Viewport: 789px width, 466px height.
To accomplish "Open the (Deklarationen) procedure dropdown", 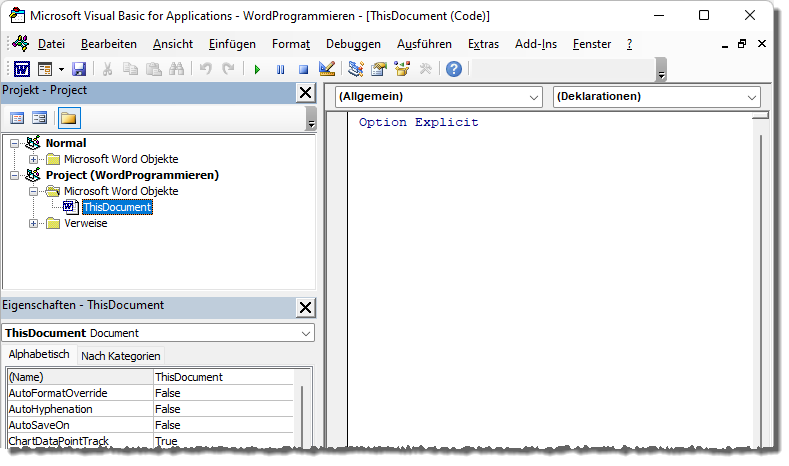I will coord(657,97).
